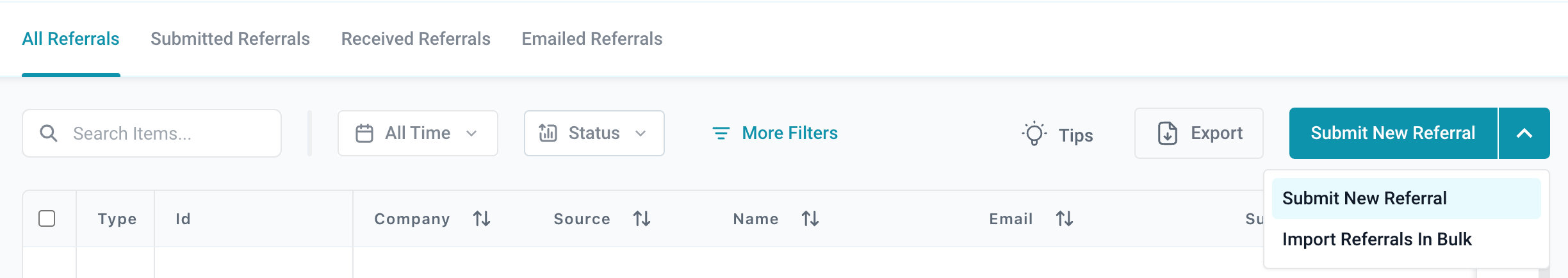
Task: Expand the Status filter dropdown
Action: pos(594,133)
